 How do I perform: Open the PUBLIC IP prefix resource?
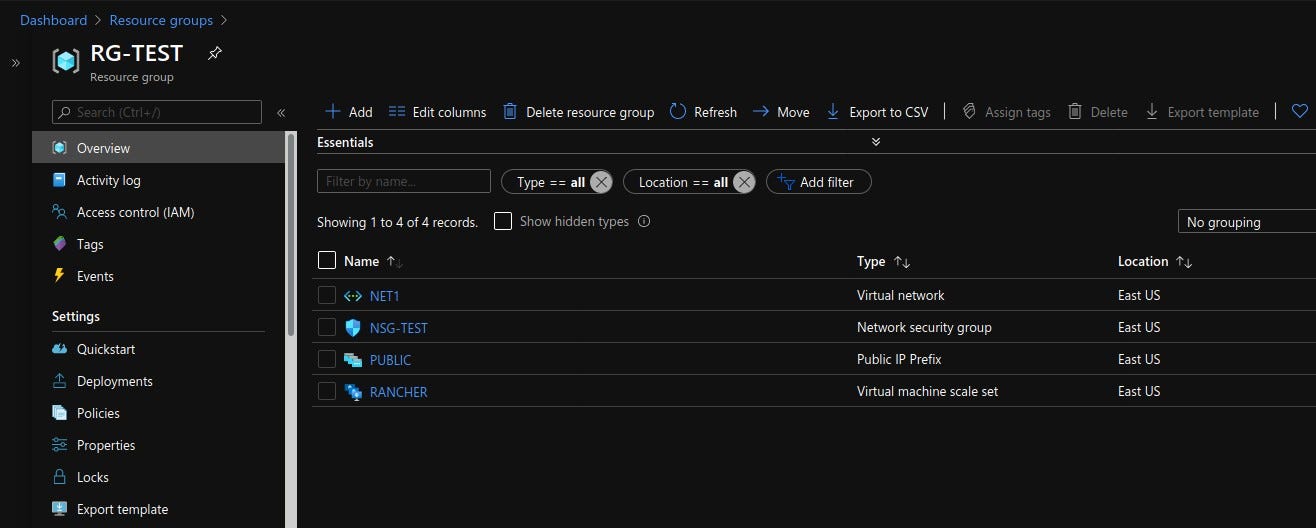[x=391, y=360]
